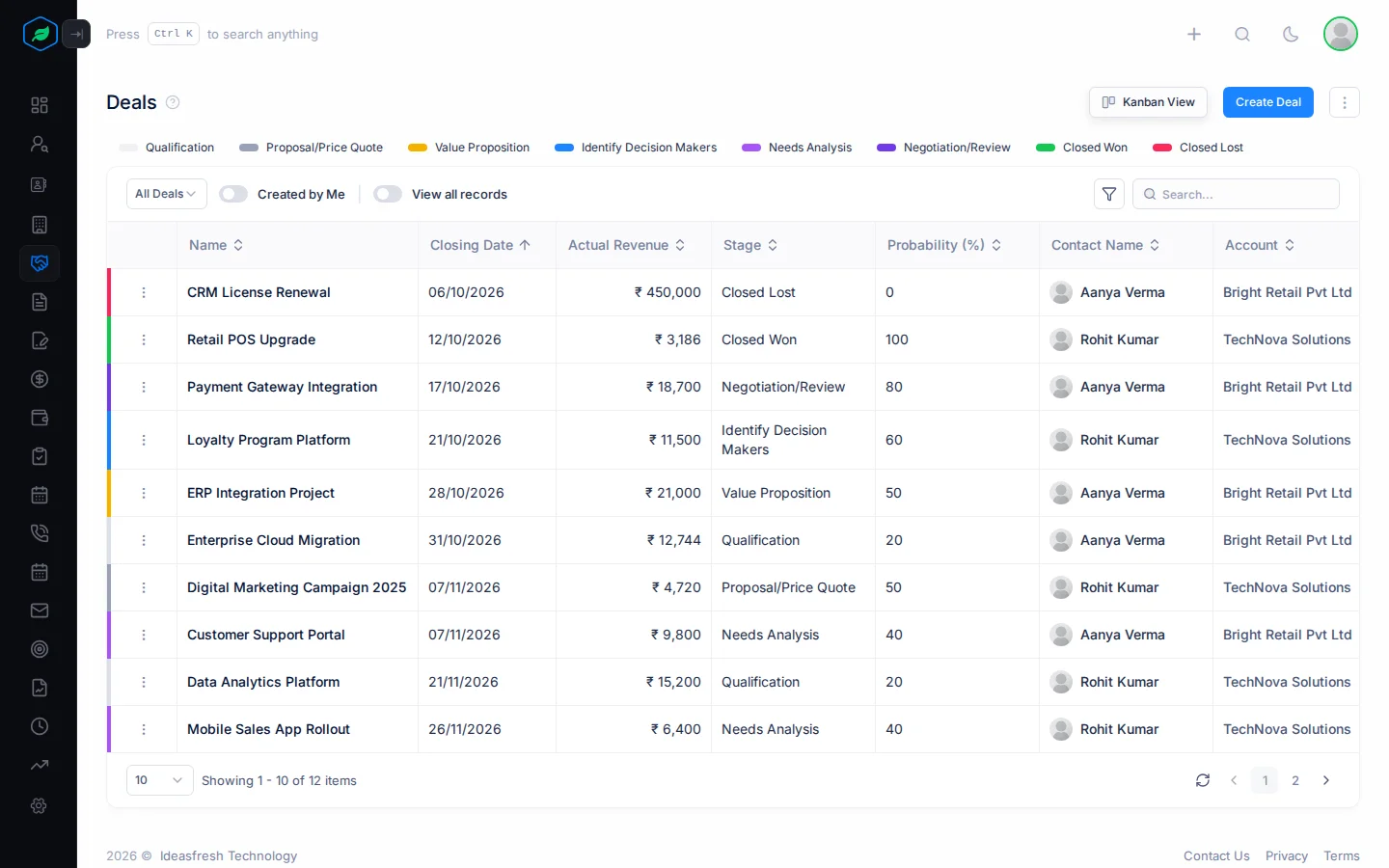Screen dimensions: 1389x868
Task: Open the filter funnel button
Action: tap(1109, 194)
